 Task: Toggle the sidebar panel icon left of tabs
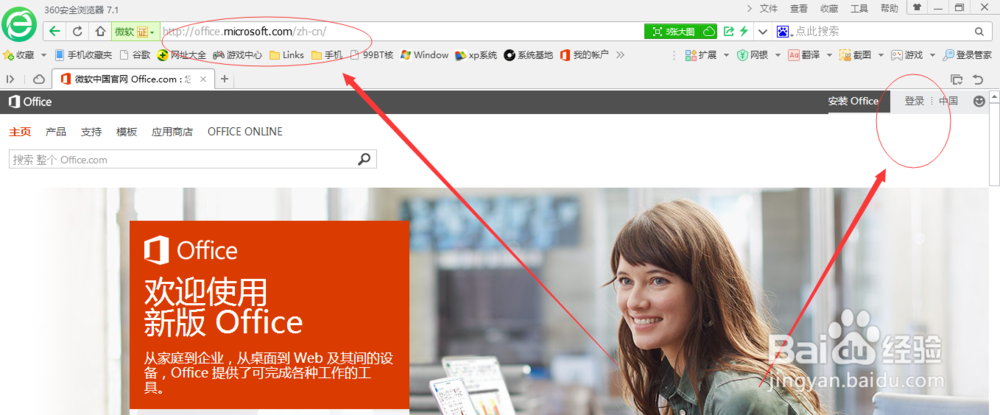10,79
